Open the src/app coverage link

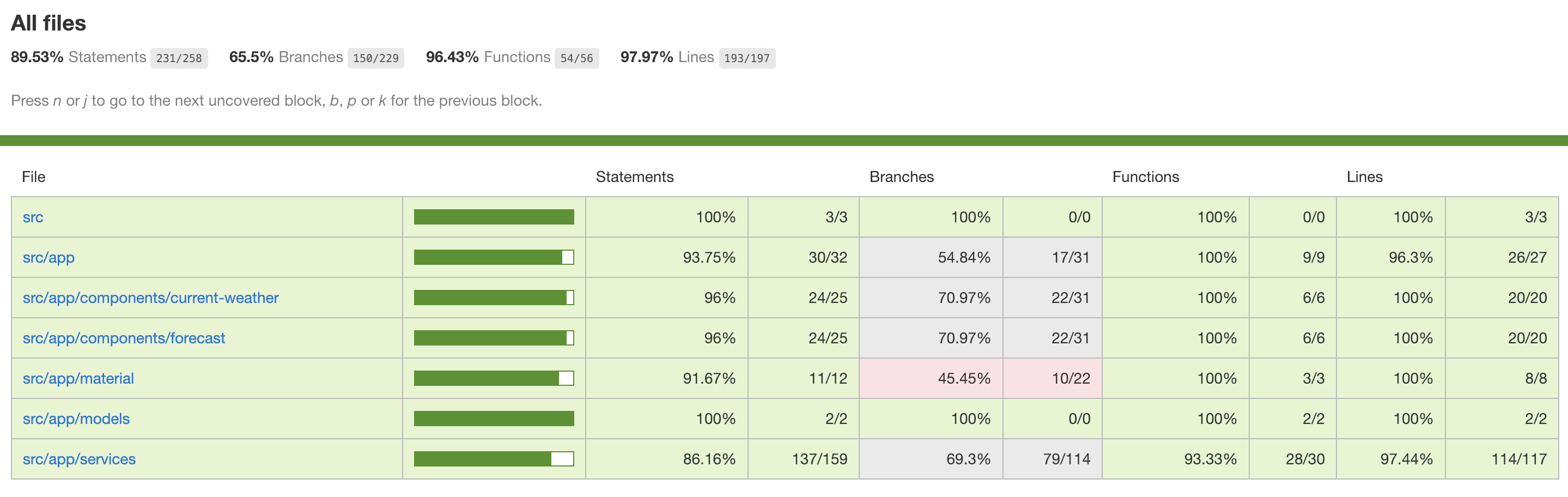(x=48, y=258)
